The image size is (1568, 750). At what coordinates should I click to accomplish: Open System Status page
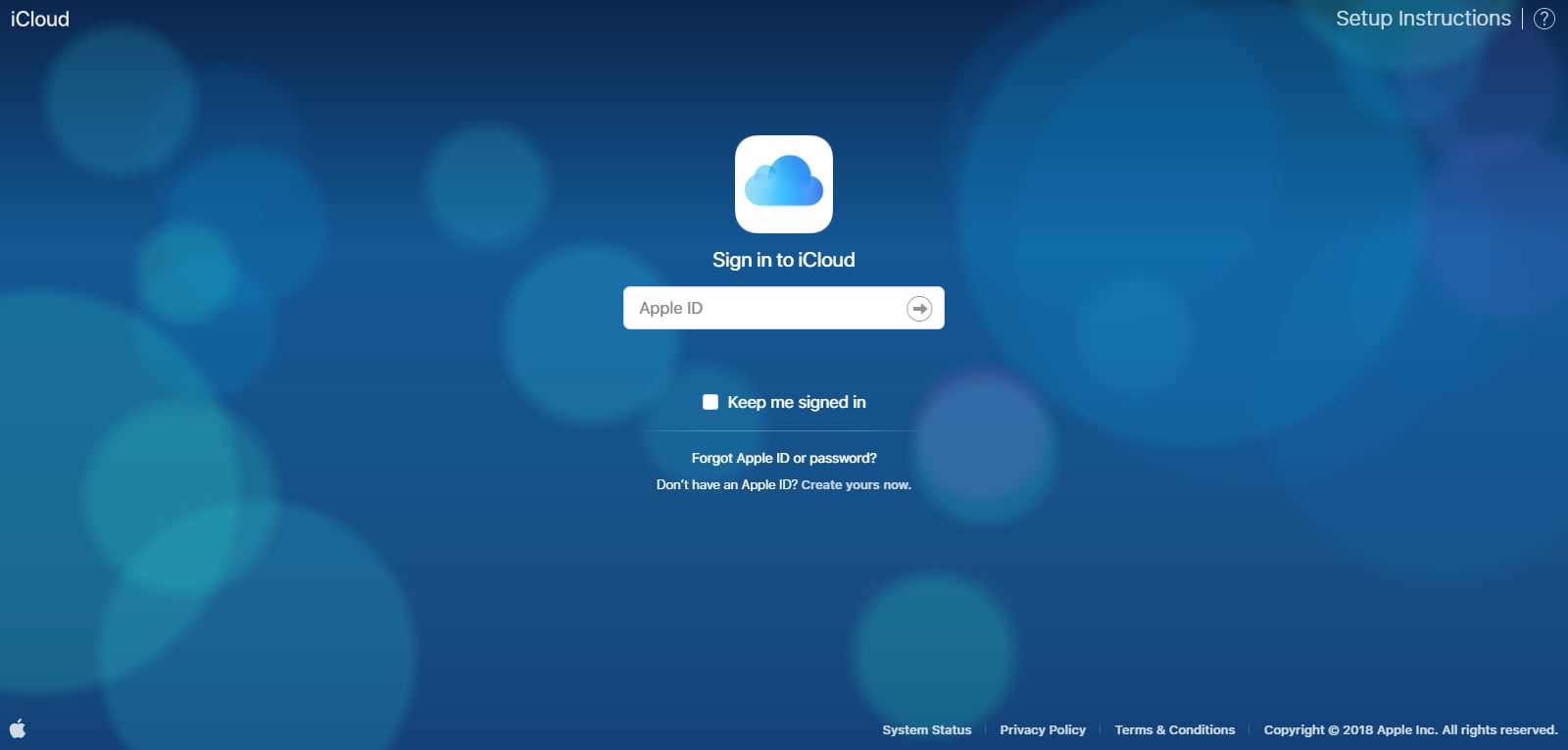pyautogui.click(x=927, y=729)
